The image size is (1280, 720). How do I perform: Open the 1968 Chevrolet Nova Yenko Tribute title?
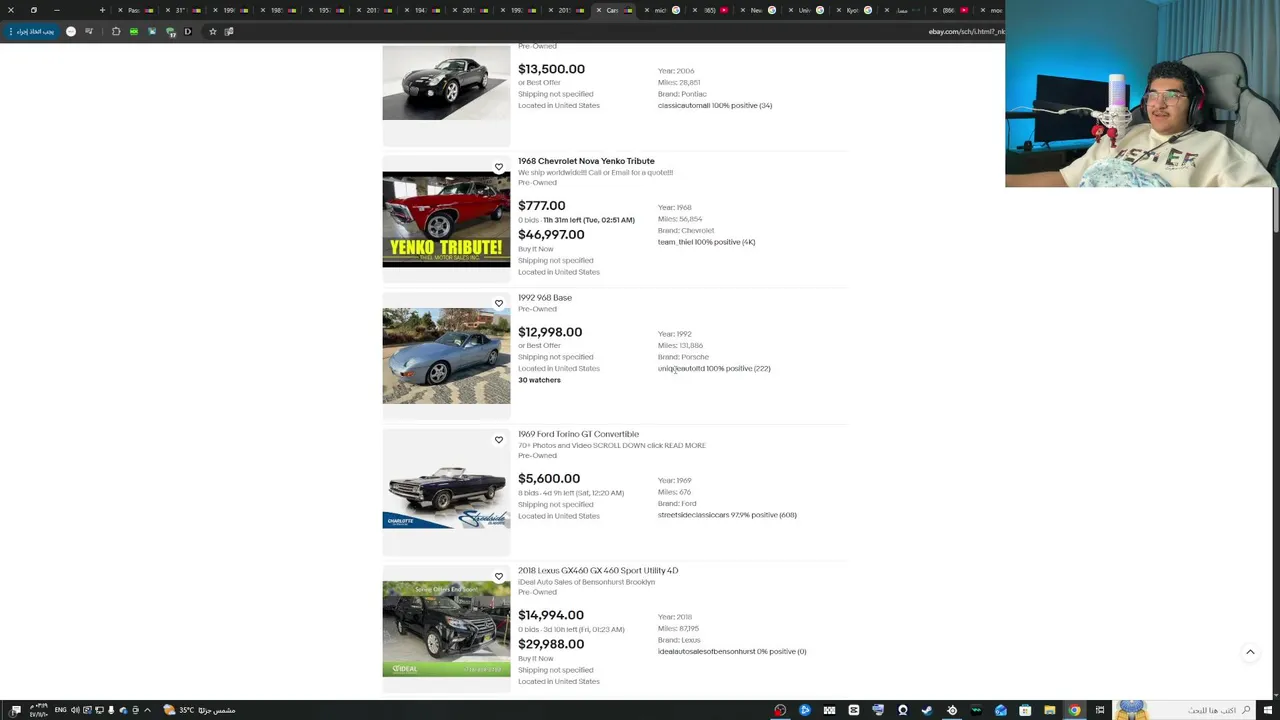[x=586, y=161]
